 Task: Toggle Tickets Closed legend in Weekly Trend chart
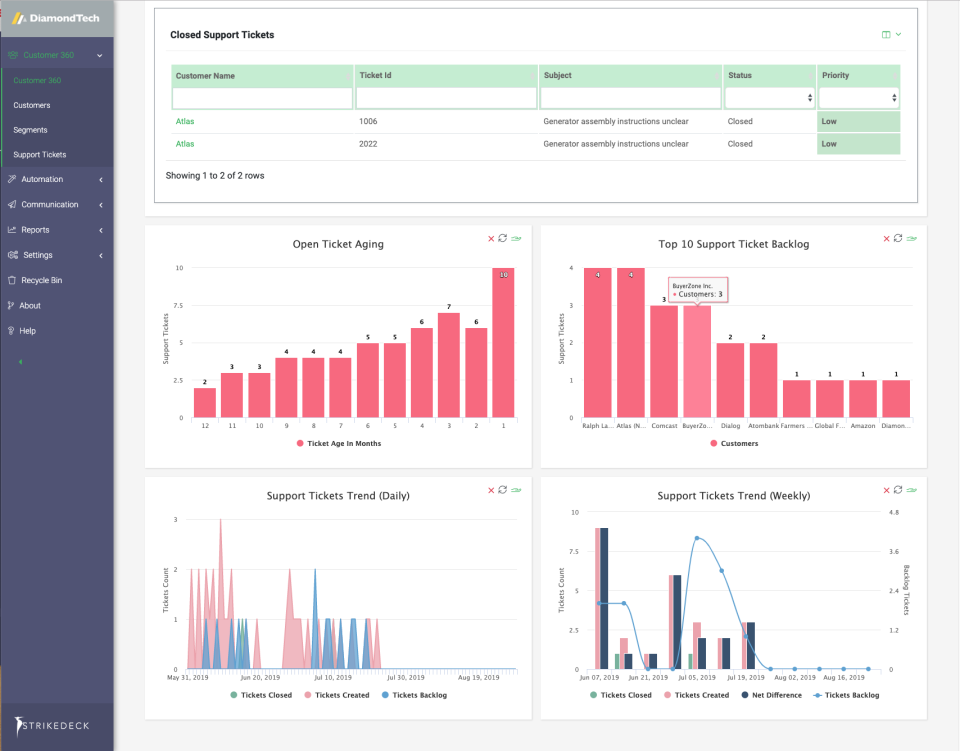coord(621,695)
